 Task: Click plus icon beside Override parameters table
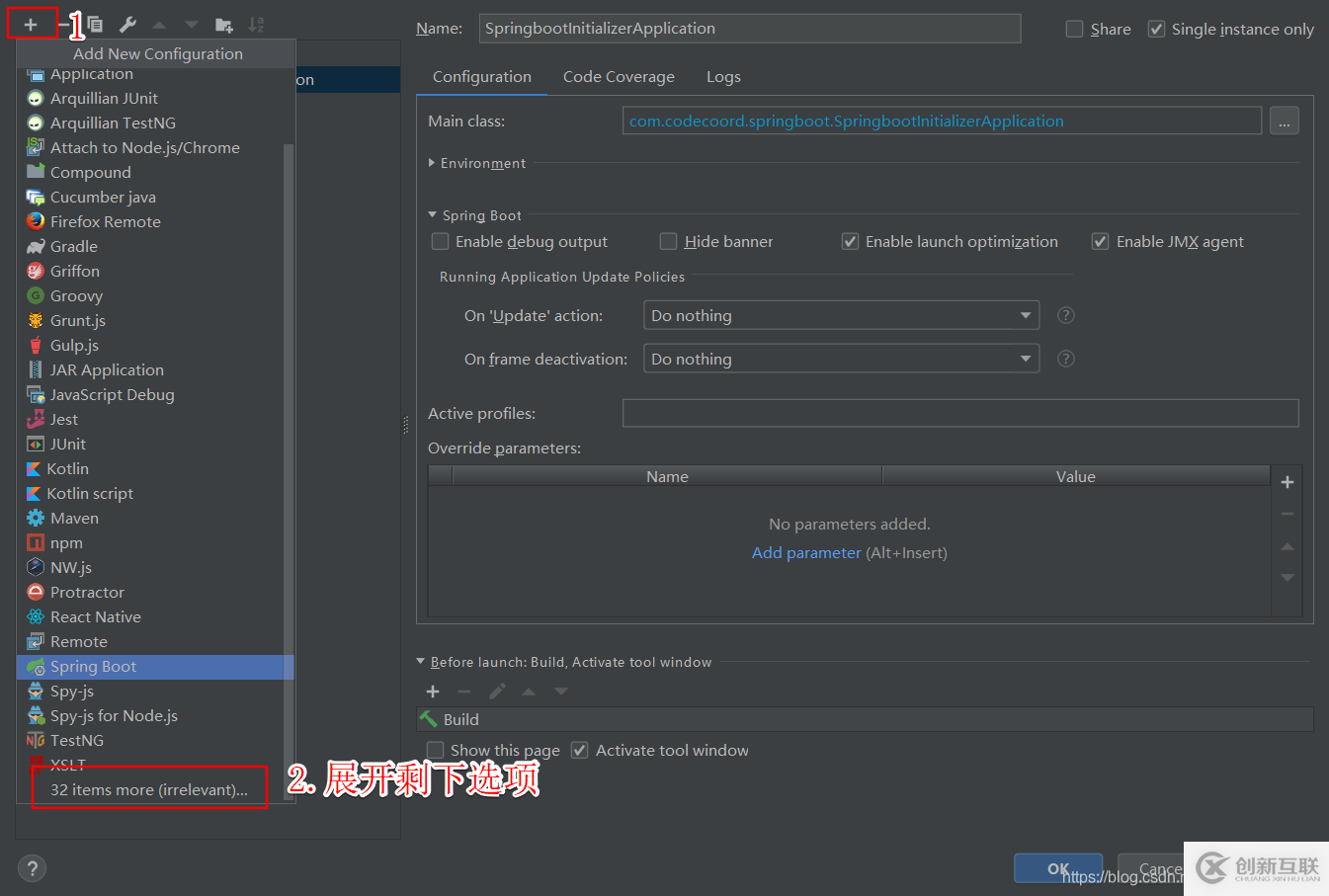[1287, 482]
